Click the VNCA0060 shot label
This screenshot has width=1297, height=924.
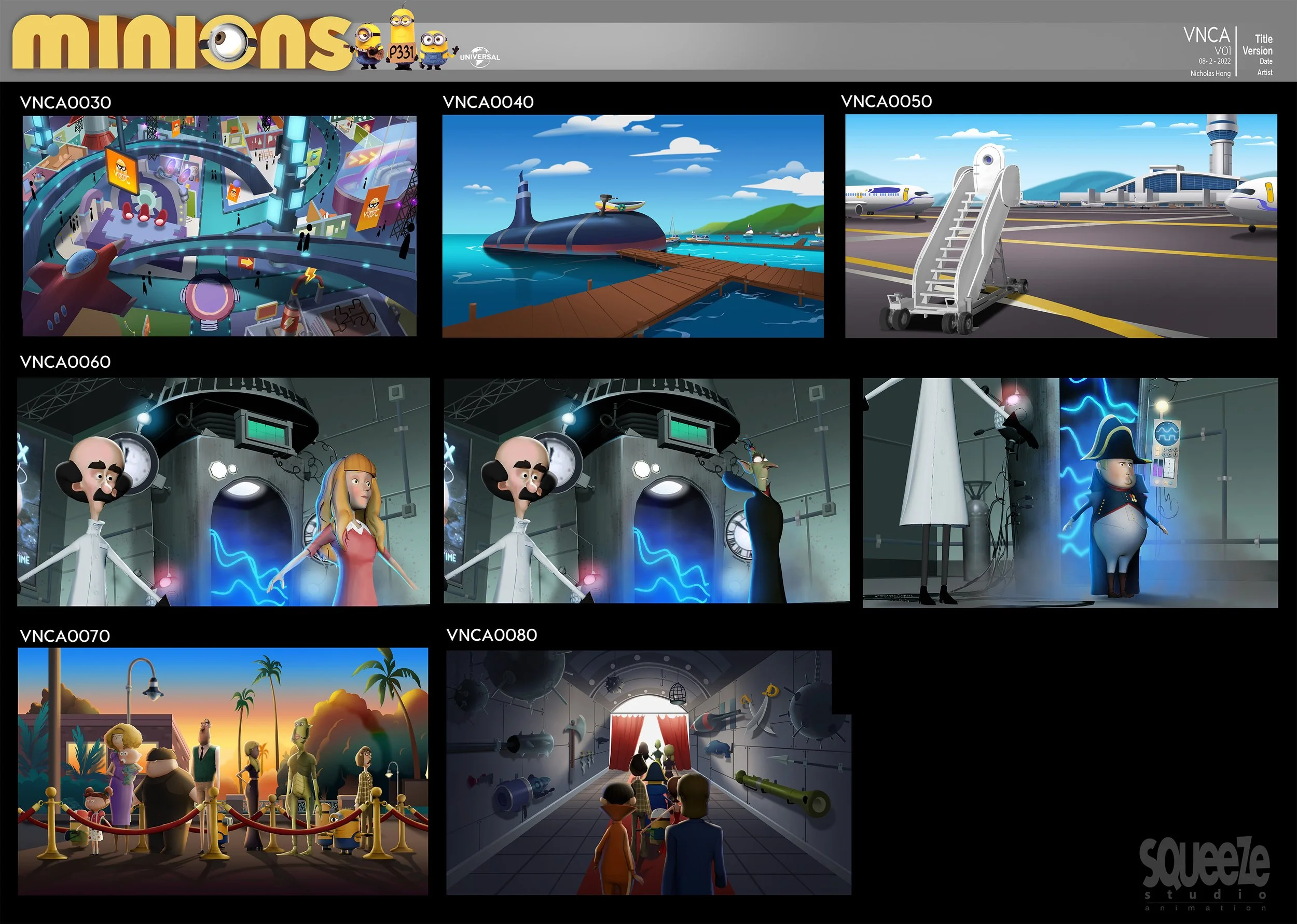click(65, 362)
